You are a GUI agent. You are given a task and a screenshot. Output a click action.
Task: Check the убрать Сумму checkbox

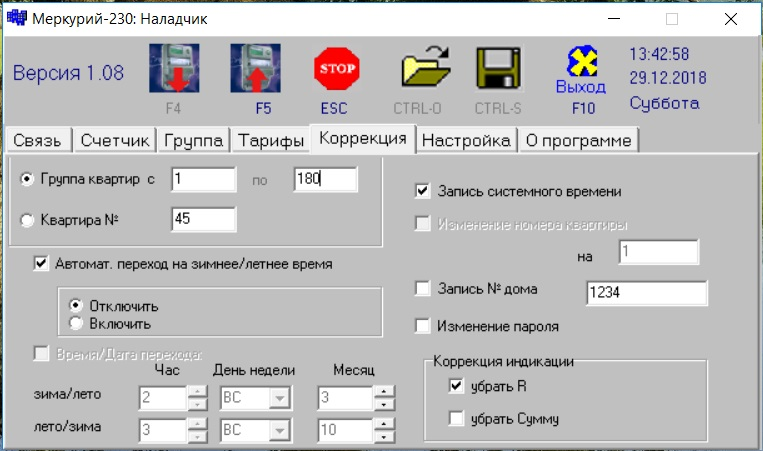(456, 418)
